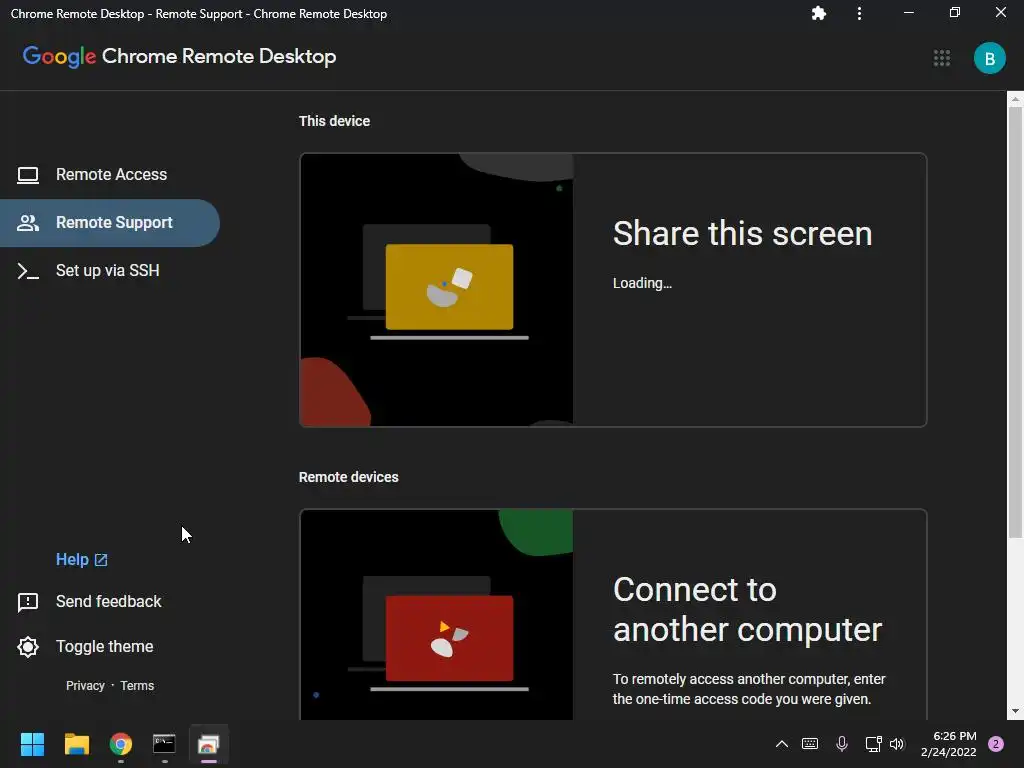Open the Windows Start menu

[x=32, y=744]
